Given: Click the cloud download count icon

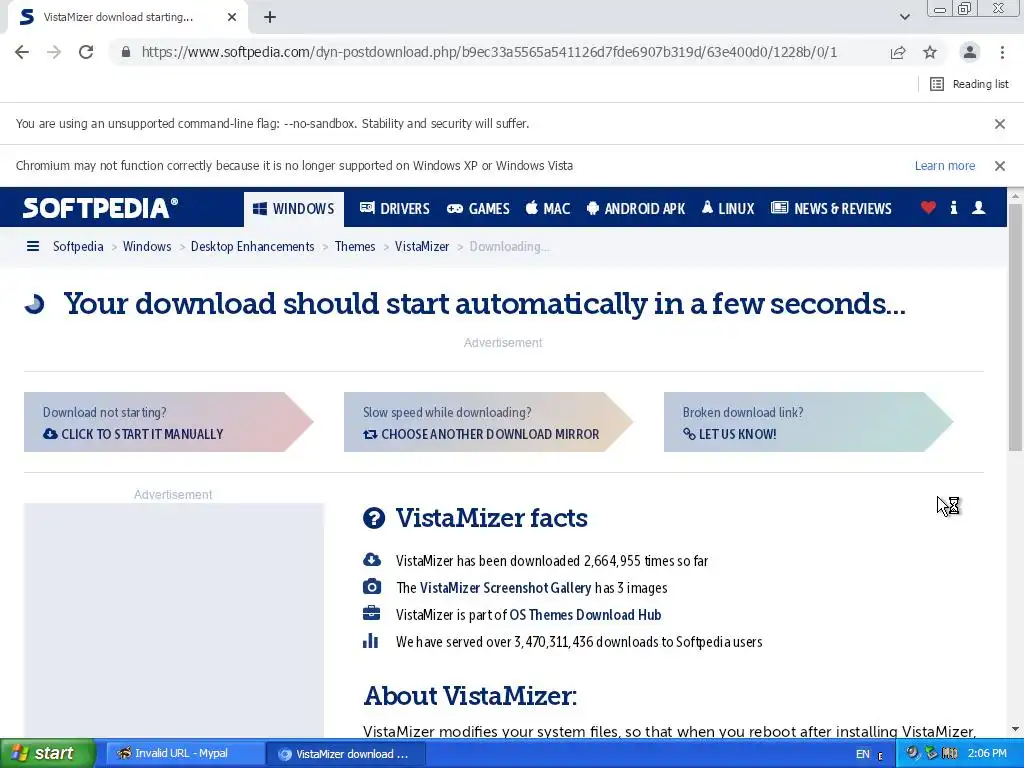Looking at the screenshot, I should [x=372, y=560].
